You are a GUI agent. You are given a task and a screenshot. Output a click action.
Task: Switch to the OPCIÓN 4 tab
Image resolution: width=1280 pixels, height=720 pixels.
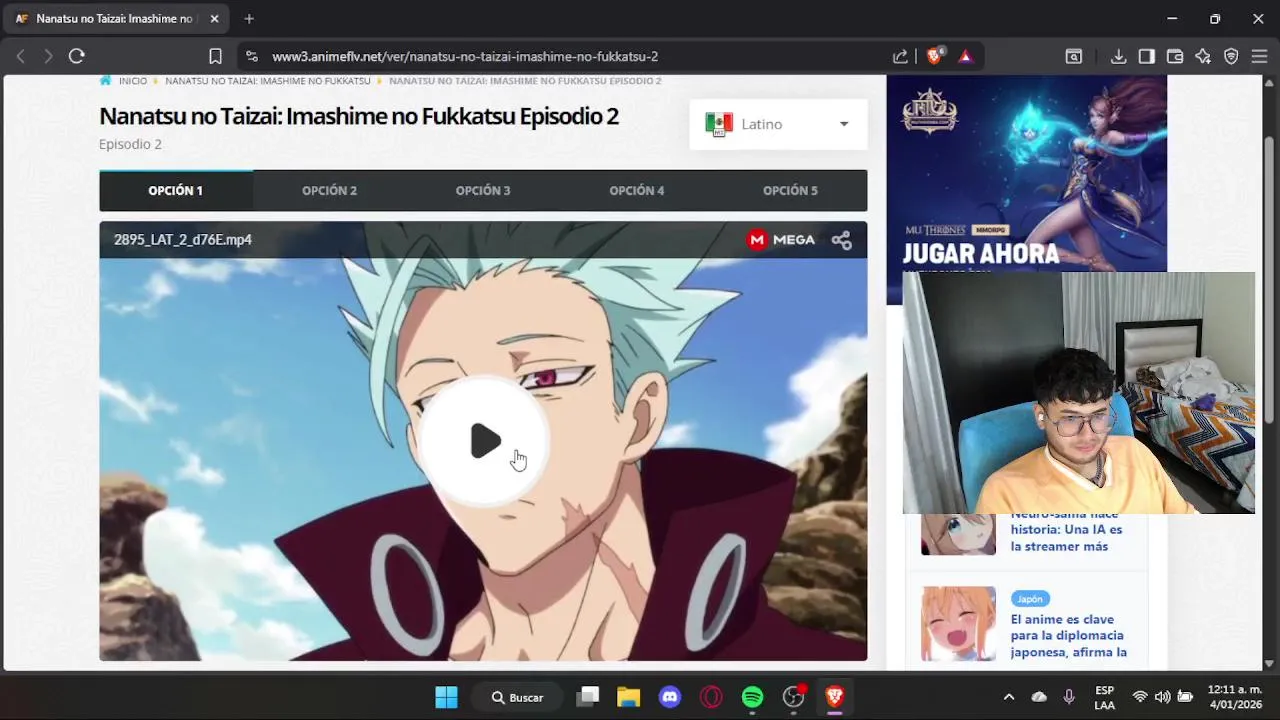click(637, 190)
